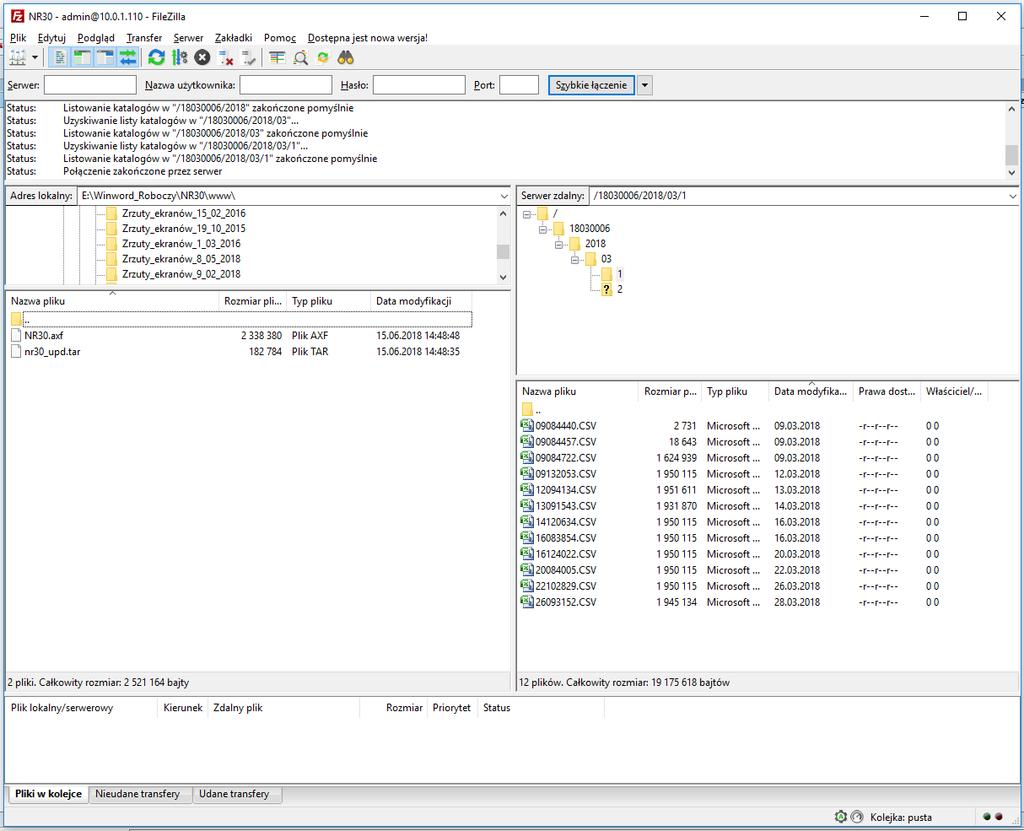Open 'Dostępna jest nowa wersja!' menu
Screen dimensions: 1024x831
368,38
